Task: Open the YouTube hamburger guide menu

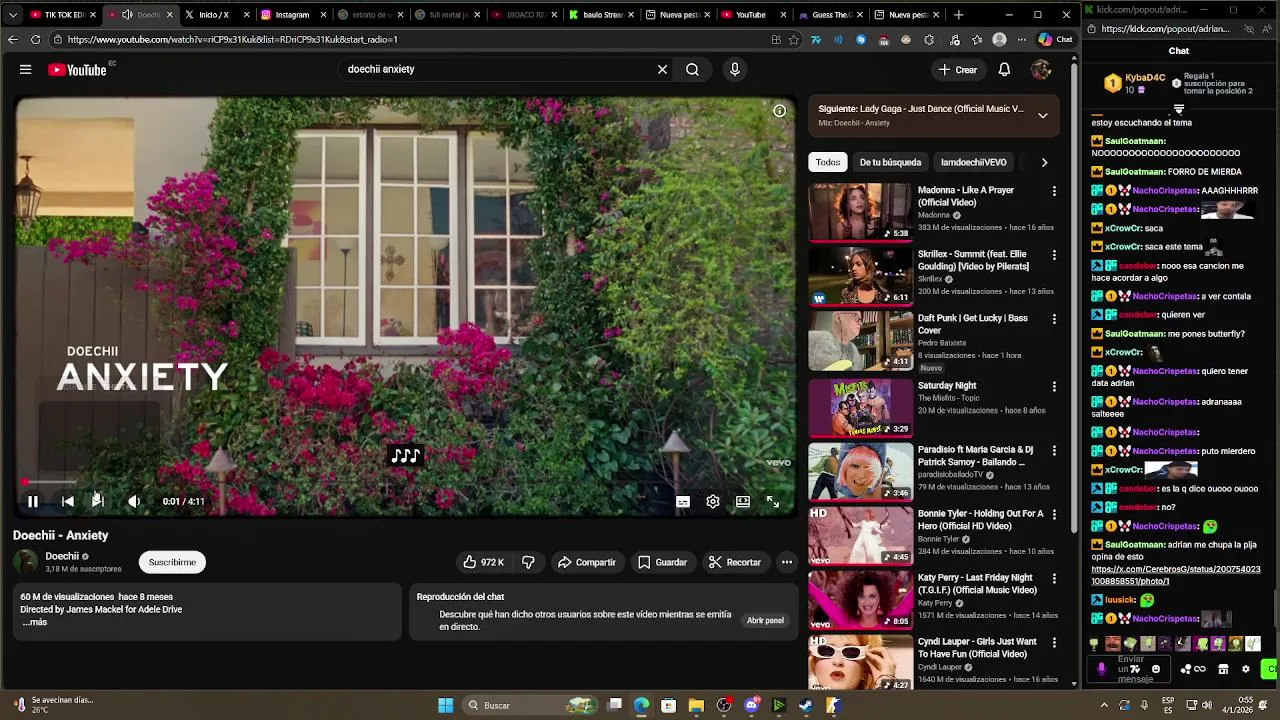Action: pos(25,70)
